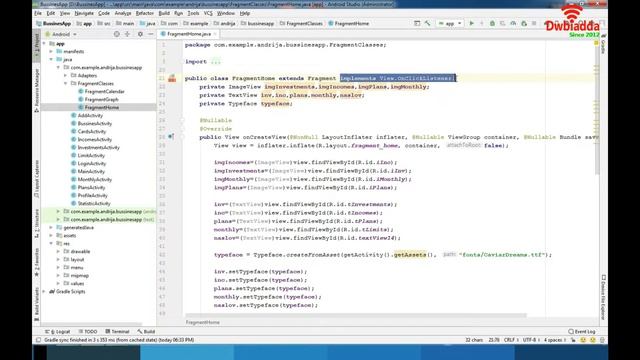Collapse the app module node

click(44, 44)
